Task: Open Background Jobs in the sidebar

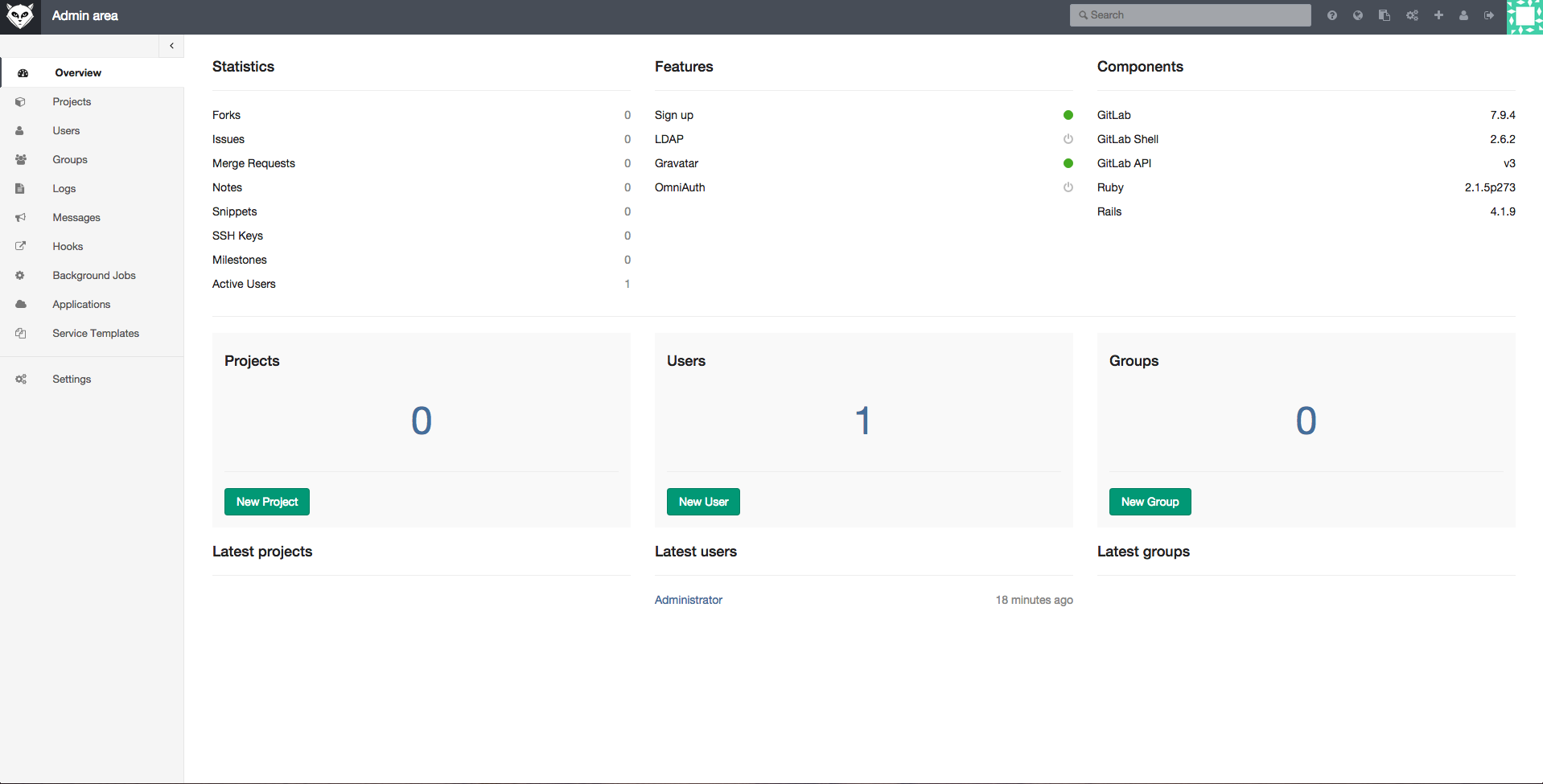Action: coord(94,276)
